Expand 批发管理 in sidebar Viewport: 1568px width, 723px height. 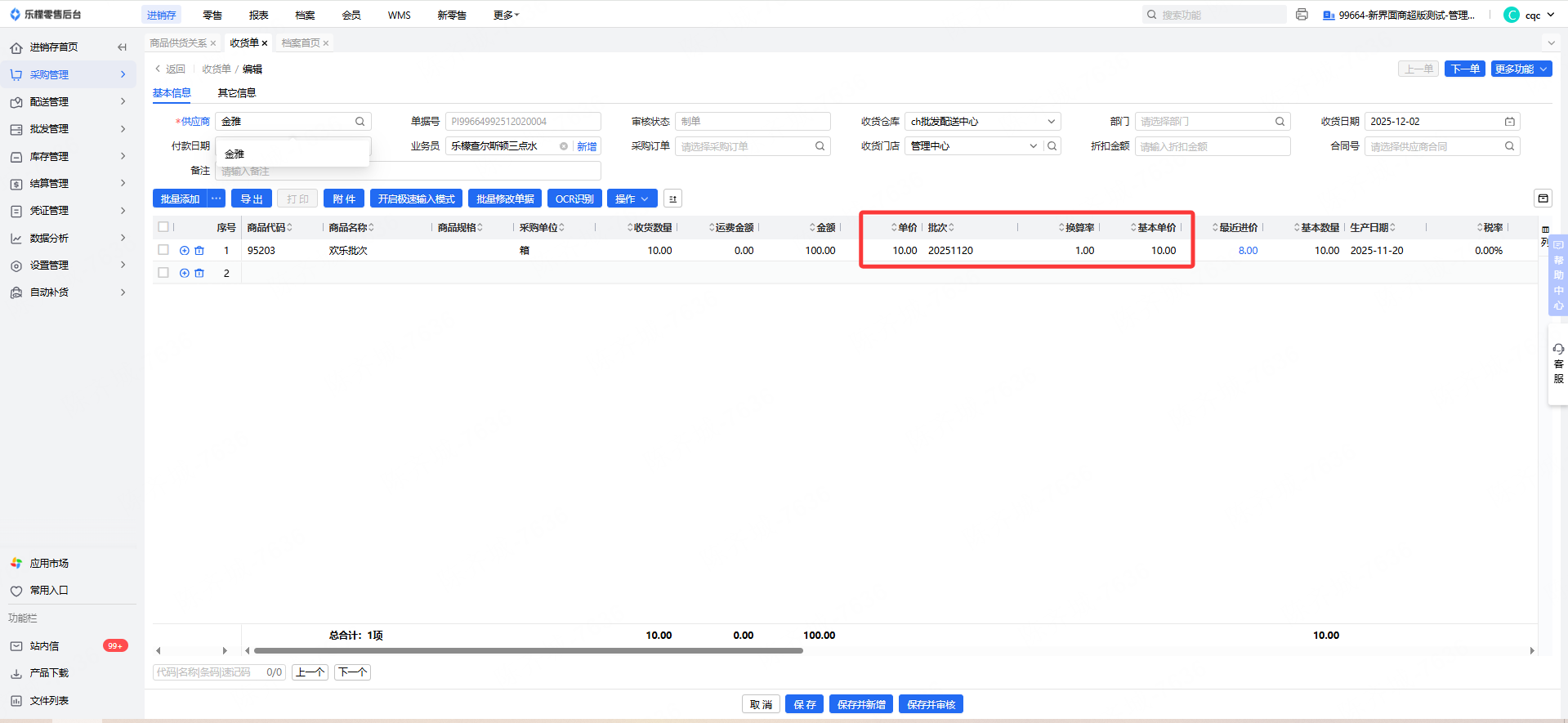pyautogui.click(x=69, y=128)
